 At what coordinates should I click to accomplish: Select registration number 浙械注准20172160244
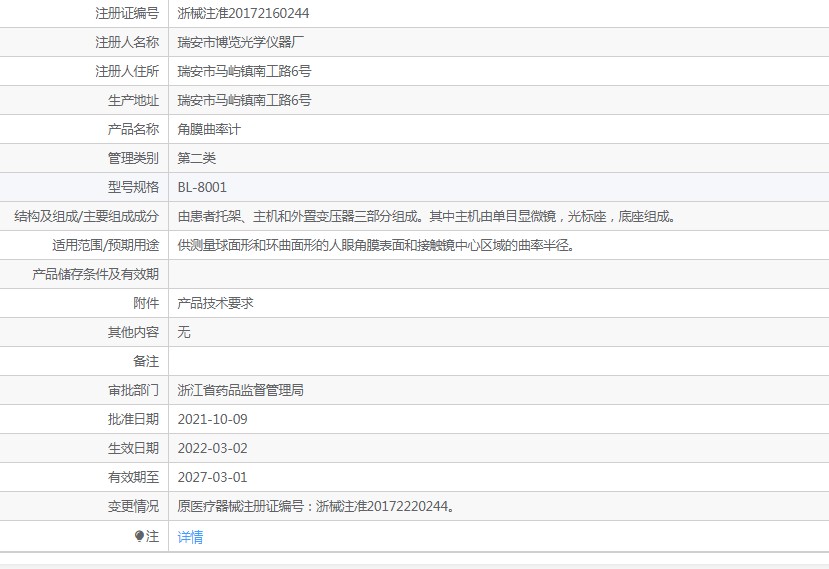(243, 13)
